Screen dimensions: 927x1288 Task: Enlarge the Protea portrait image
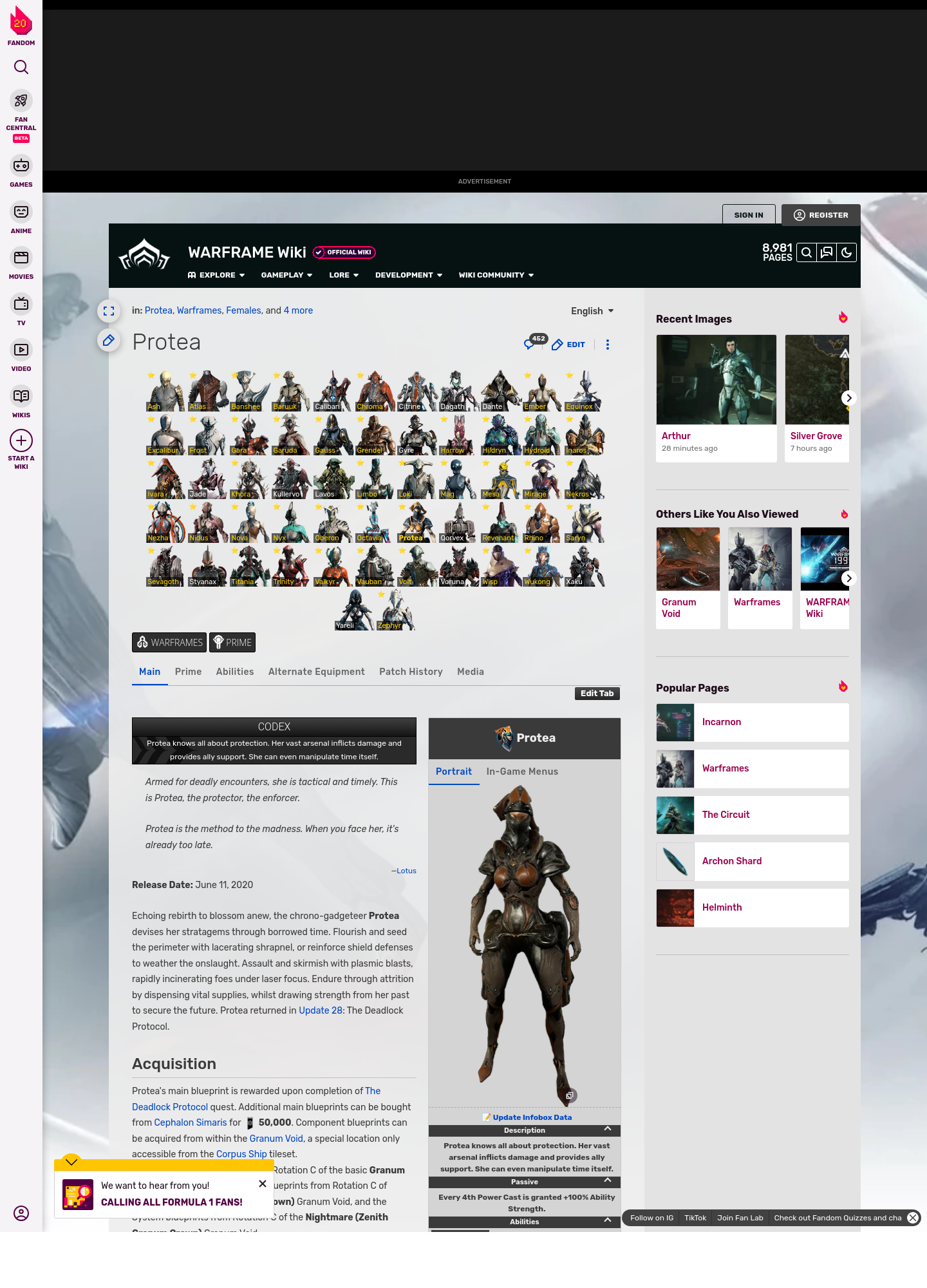pyautogui.click(x=569, y=1095)
